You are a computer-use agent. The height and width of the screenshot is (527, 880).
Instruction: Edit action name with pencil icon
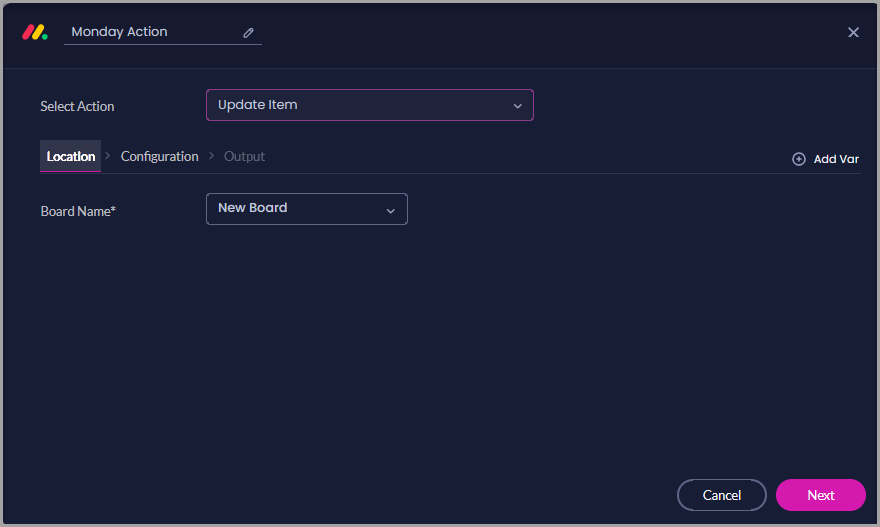[248, 33]
